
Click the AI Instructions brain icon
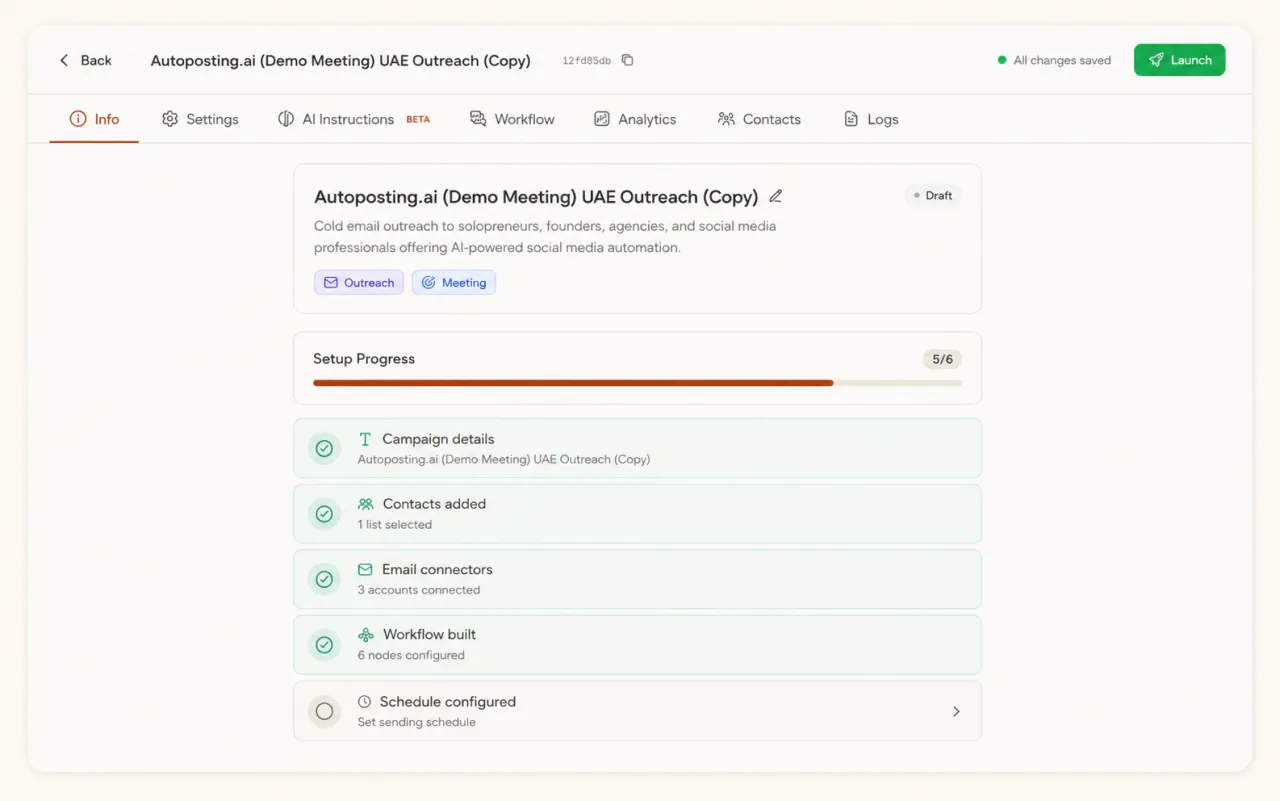(x=286, y=119)
